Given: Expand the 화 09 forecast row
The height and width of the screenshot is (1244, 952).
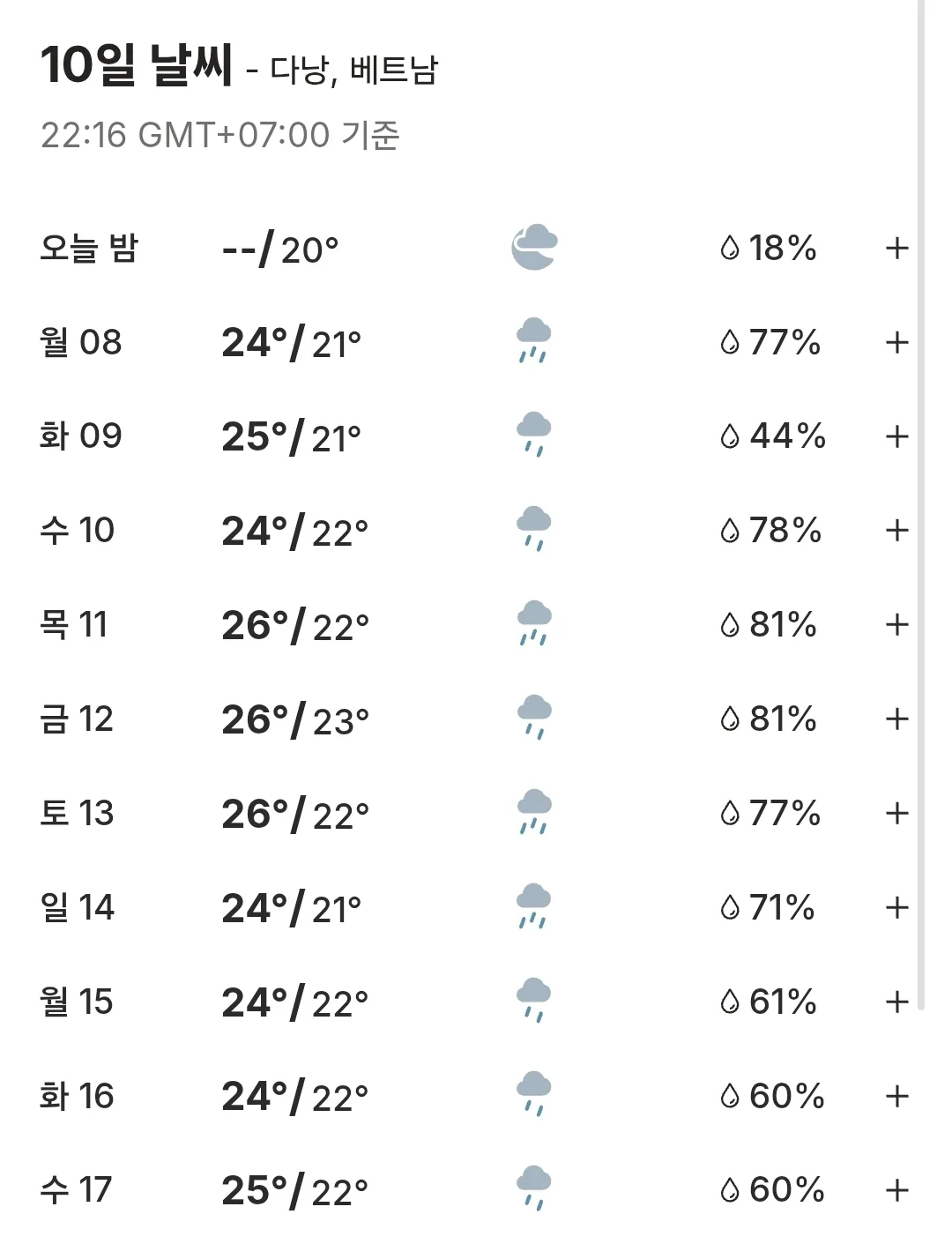Looking at the screenshot, I should (x=896, y=436).
